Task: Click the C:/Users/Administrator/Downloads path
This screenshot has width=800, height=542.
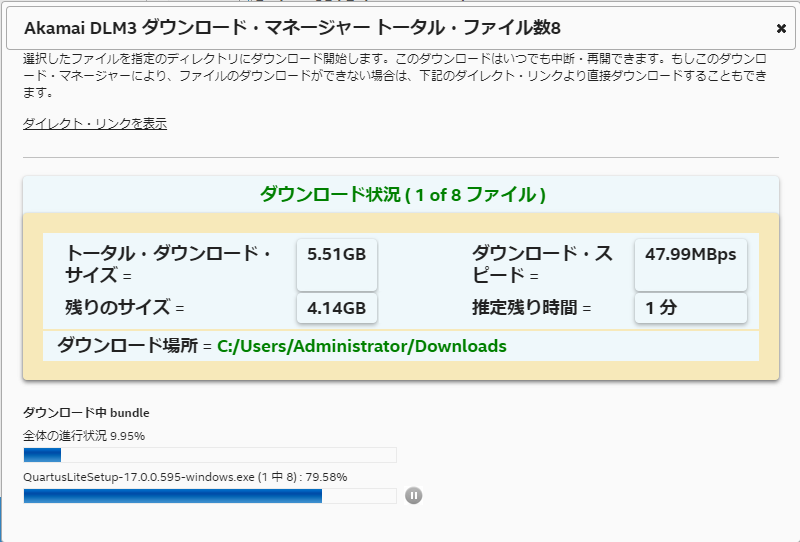Action: [x=362, y=346]
